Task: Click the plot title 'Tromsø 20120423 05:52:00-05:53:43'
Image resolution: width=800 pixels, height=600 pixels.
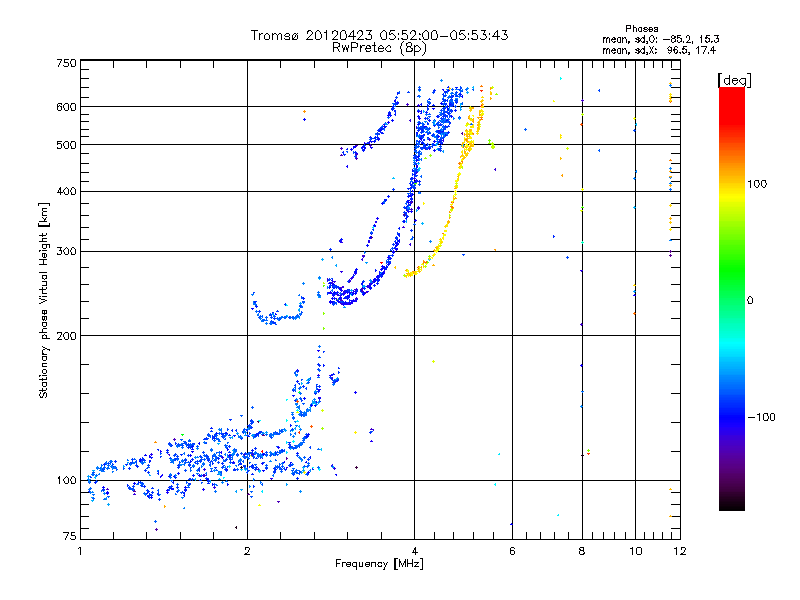Action: coord(379,35)
